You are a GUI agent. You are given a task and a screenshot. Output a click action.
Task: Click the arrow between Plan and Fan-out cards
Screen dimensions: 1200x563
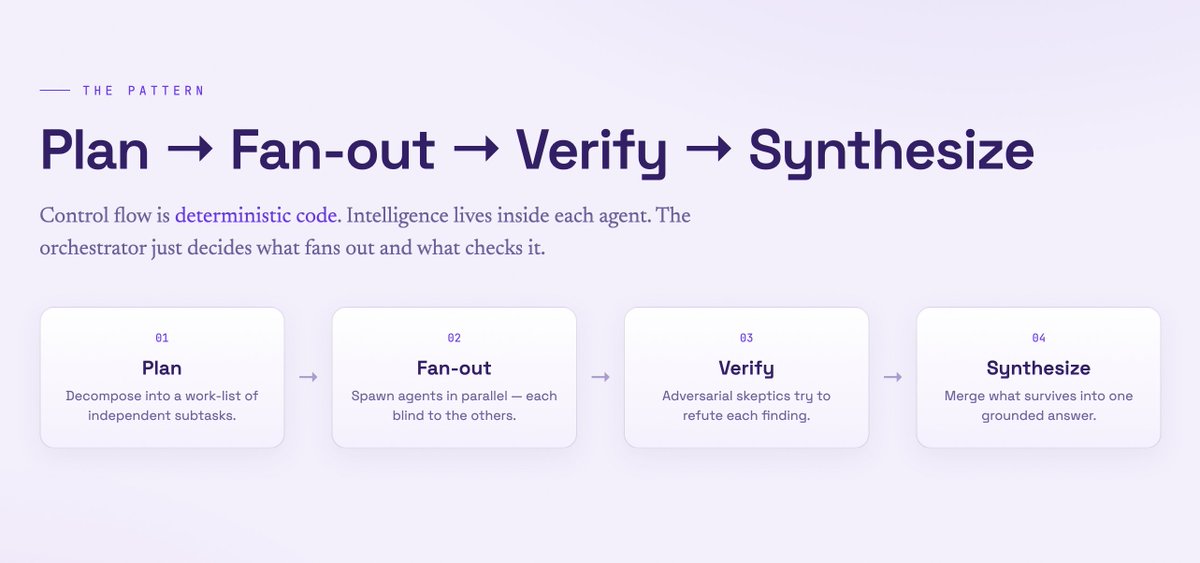[x=308, y=377]
